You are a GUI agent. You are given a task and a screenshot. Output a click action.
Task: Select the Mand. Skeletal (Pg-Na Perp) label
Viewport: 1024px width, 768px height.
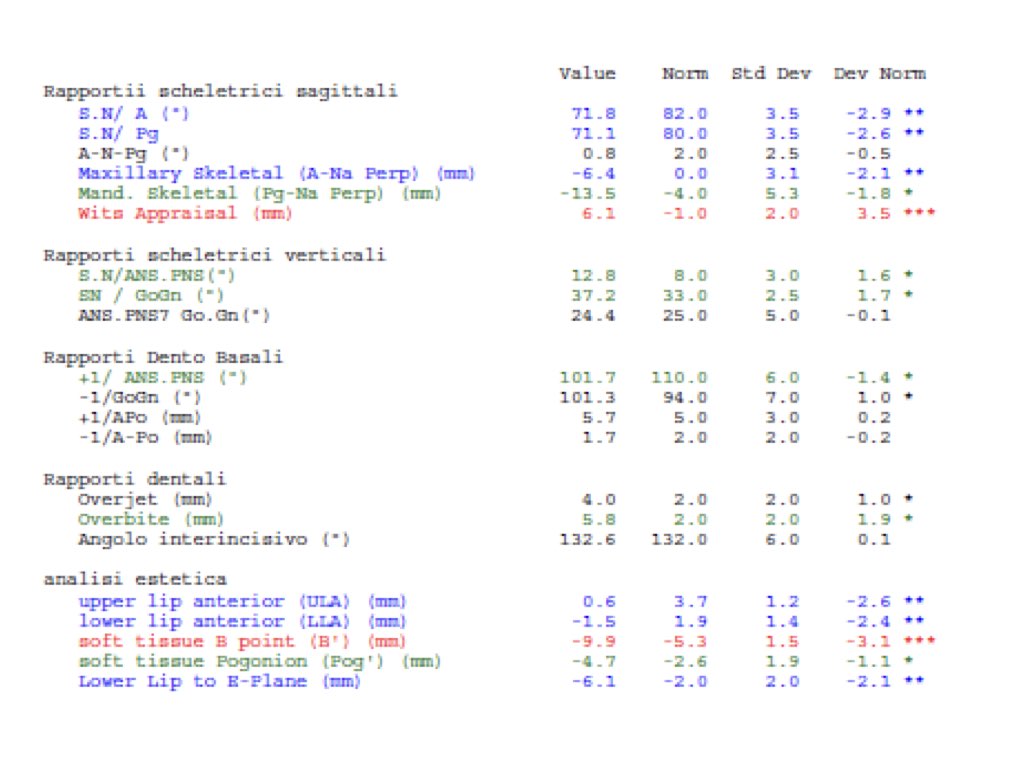pos(259,193)
